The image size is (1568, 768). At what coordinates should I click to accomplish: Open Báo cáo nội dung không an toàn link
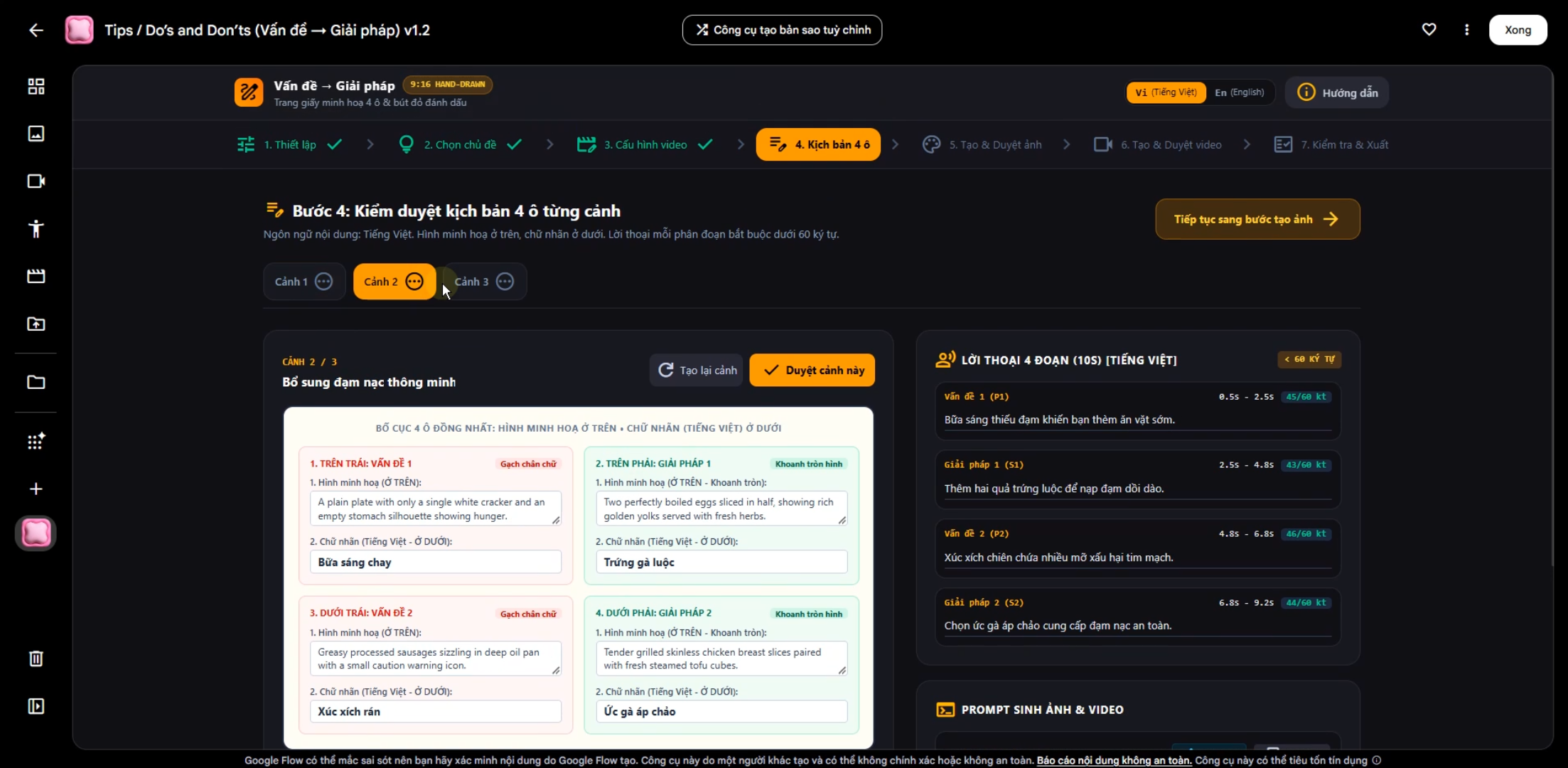pos(1114,760)
